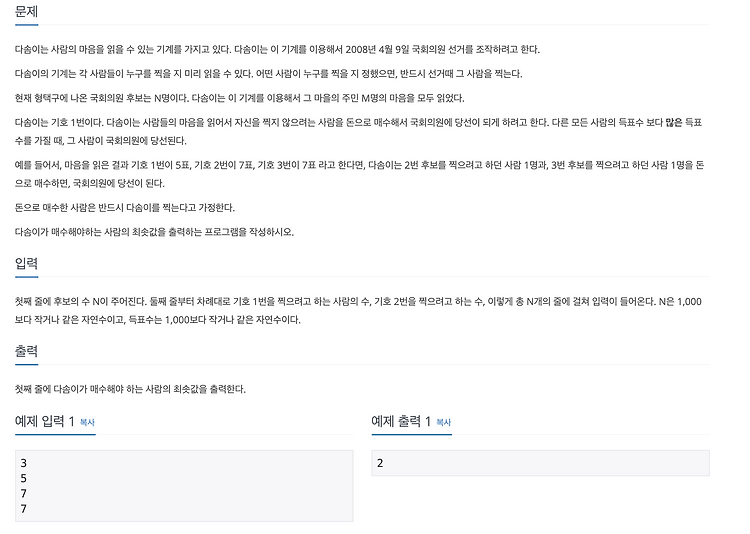
Task: Click the bold word 많은 in description
Action: click(674, 122)
